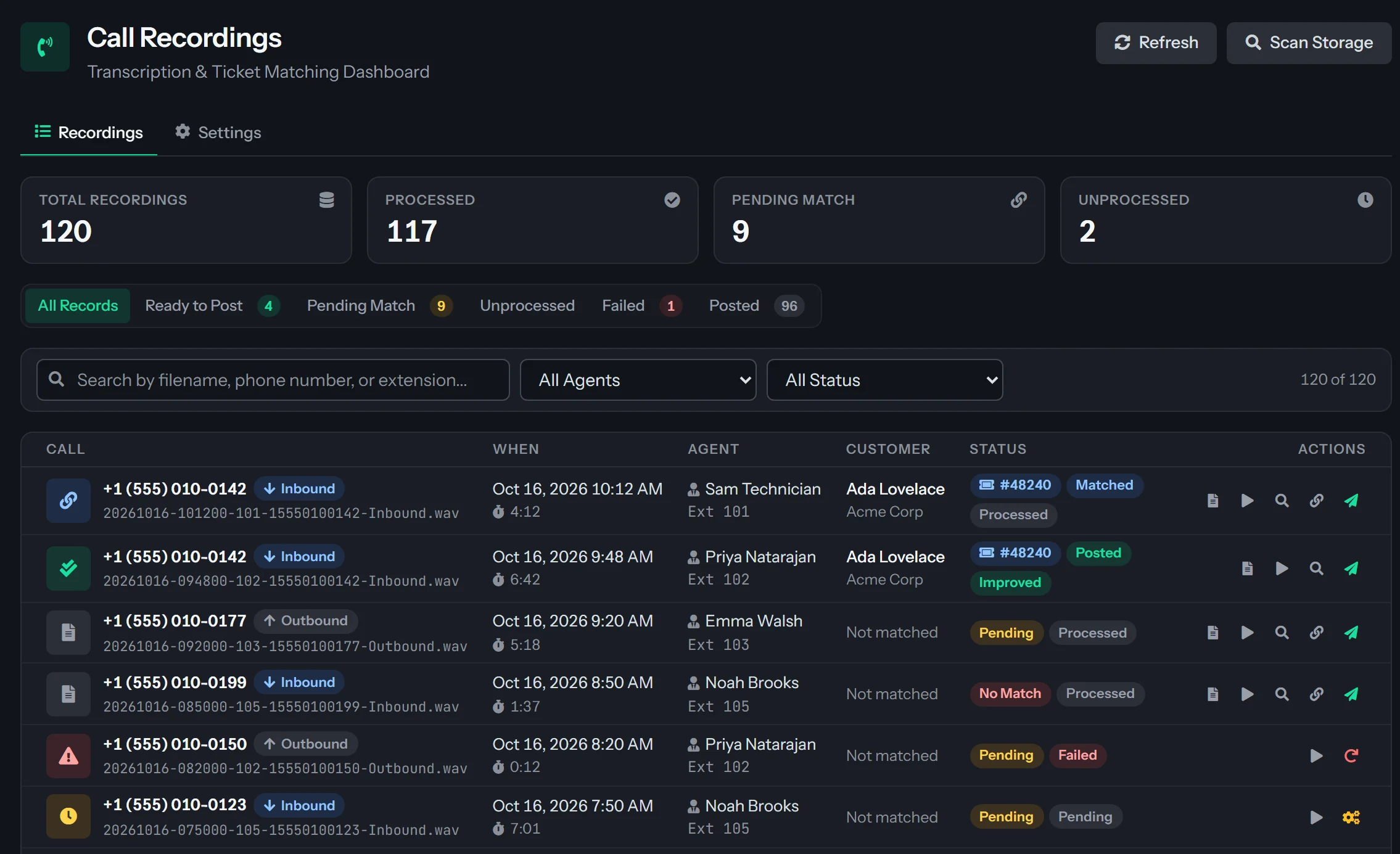The height and width of the screenshot is (854, 1400).
Task: Process the pending 7:50 AM Noah Brooks call
Action: tap(1351, 818)
